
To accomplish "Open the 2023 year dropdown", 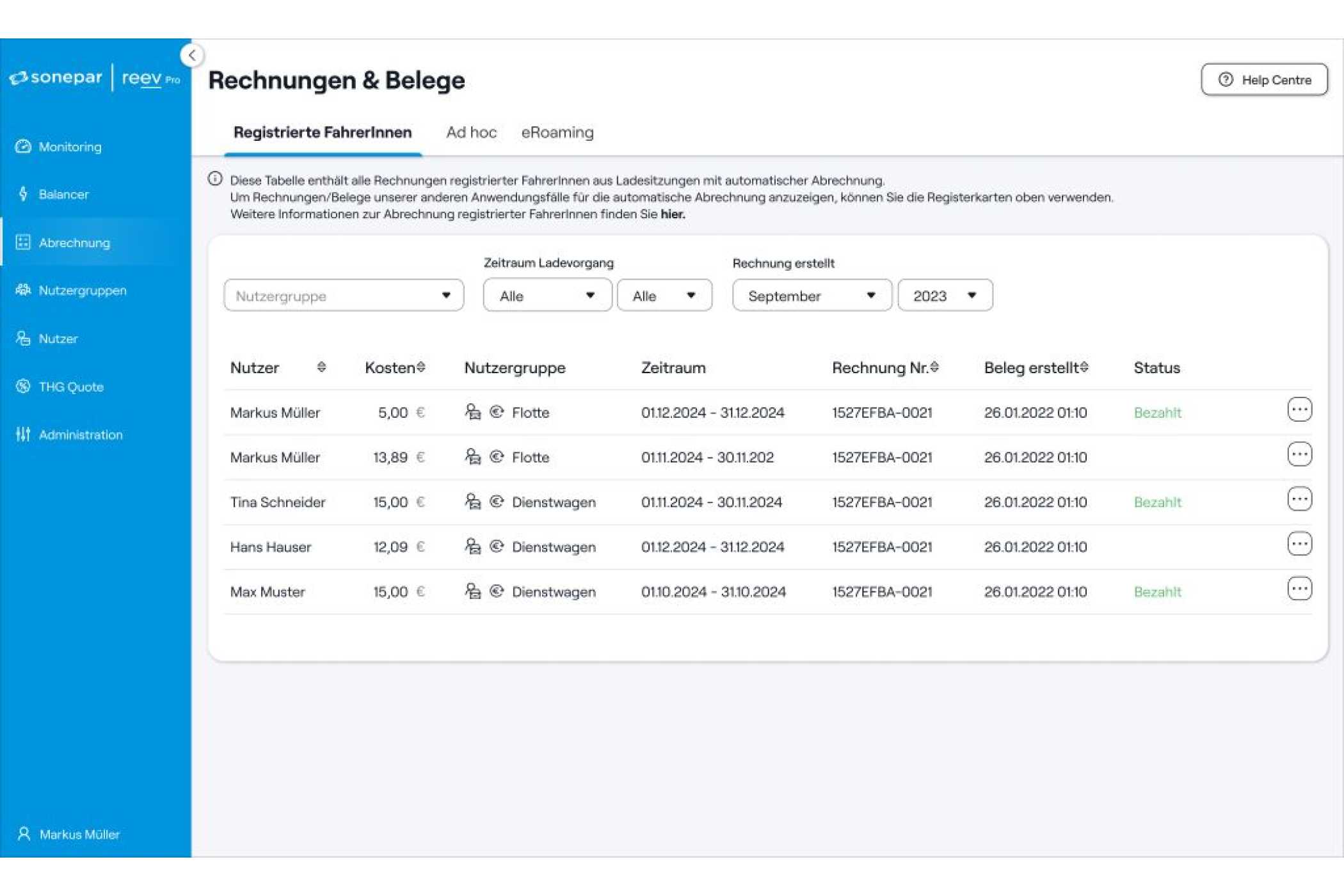I will pos(945,295).
